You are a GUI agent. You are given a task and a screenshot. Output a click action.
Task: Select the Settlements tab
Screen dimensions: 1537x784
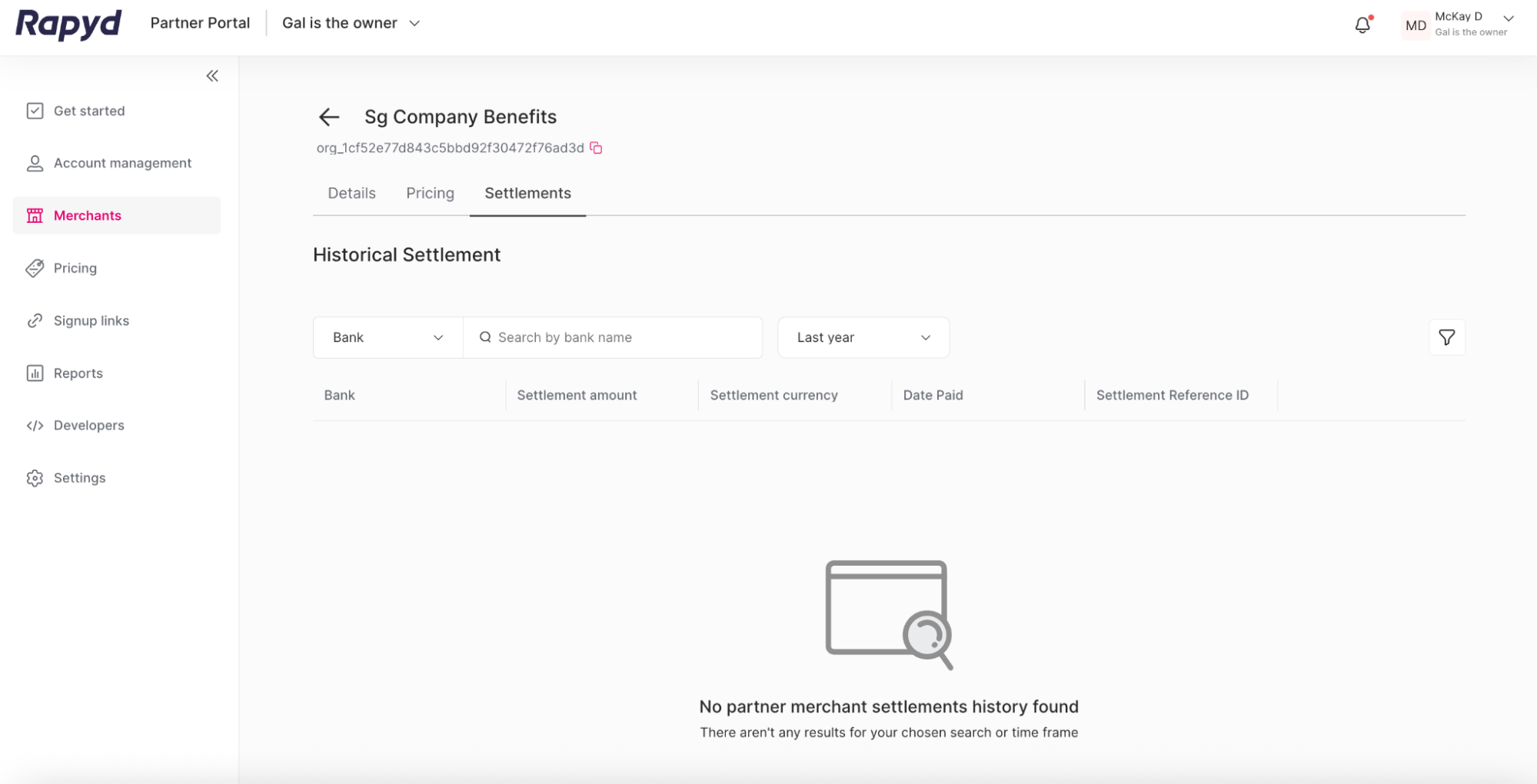click(527, 193)
